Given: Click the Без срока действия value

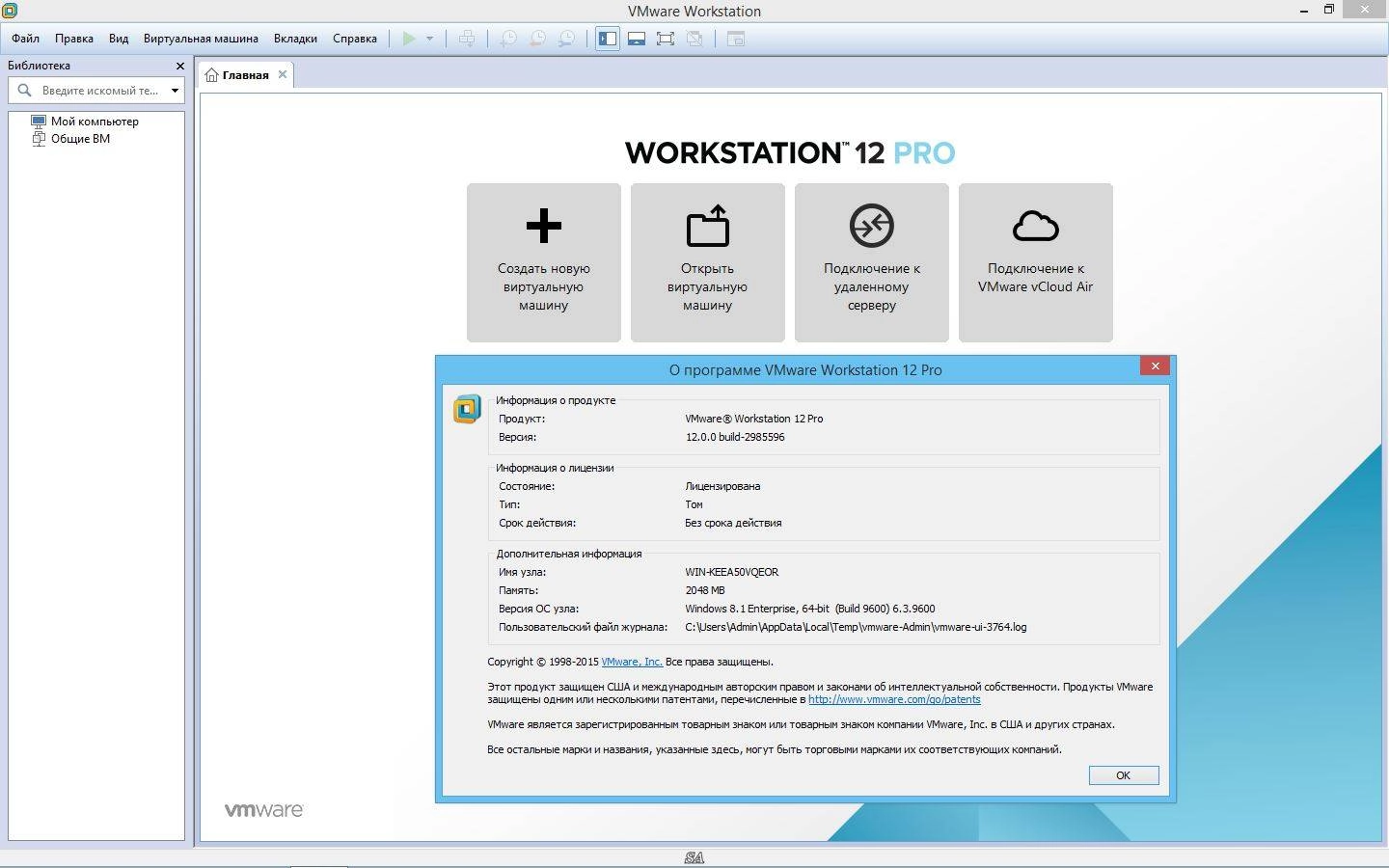Looking at the screenshot, I should (x=733, y=523).
